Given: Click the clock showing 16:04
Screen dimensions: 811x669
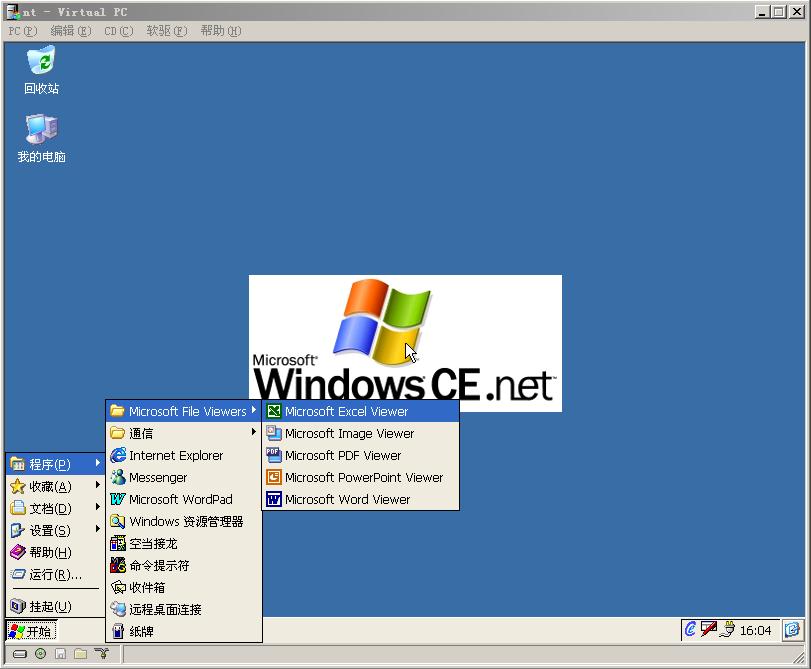Looking at the screenshot, I should click(755, 630).
